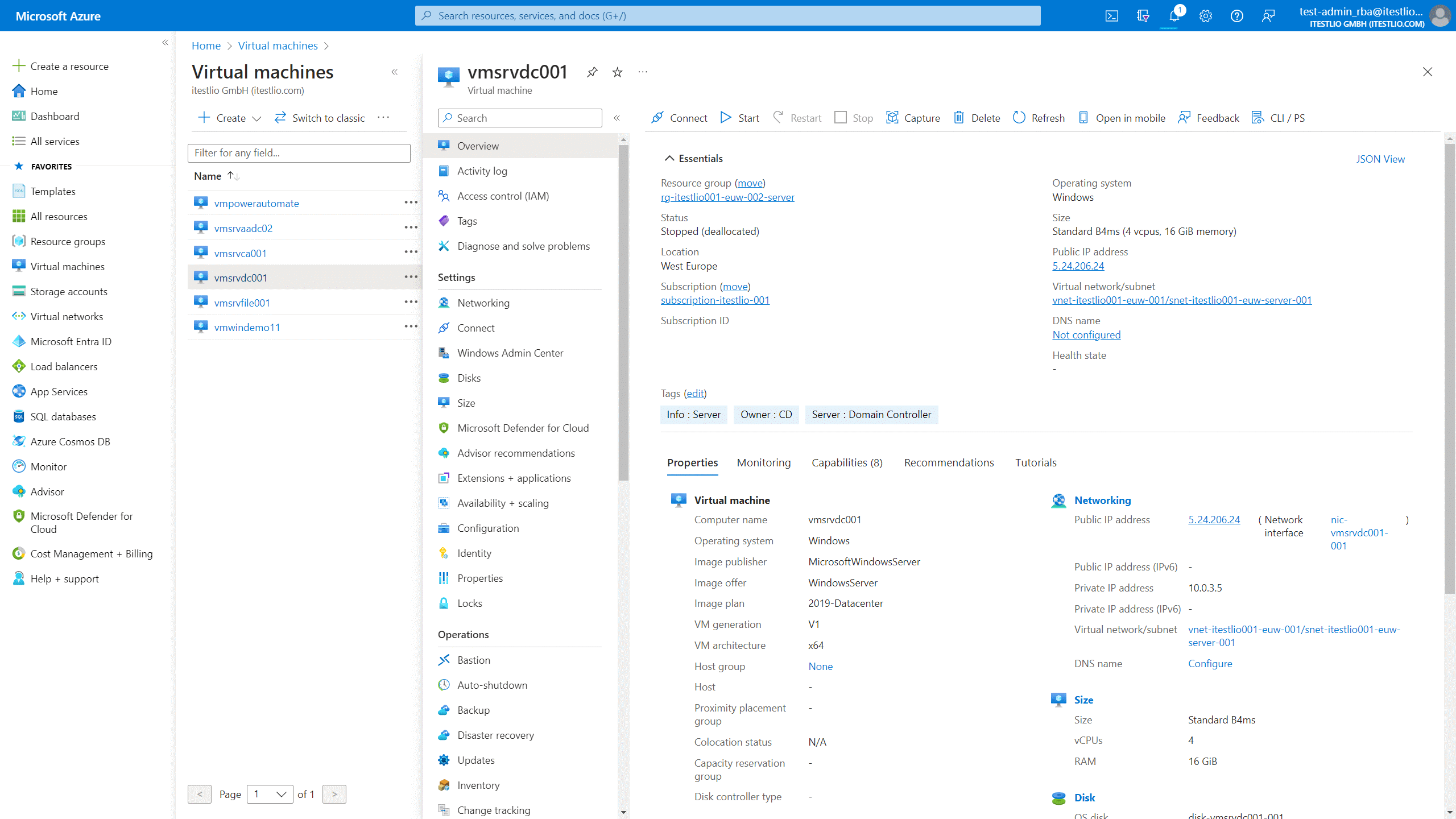Open resource group rg-itestlio001-euw-002-server
The height and width of the screenshot is (819, 1456).
click(727, 197)
